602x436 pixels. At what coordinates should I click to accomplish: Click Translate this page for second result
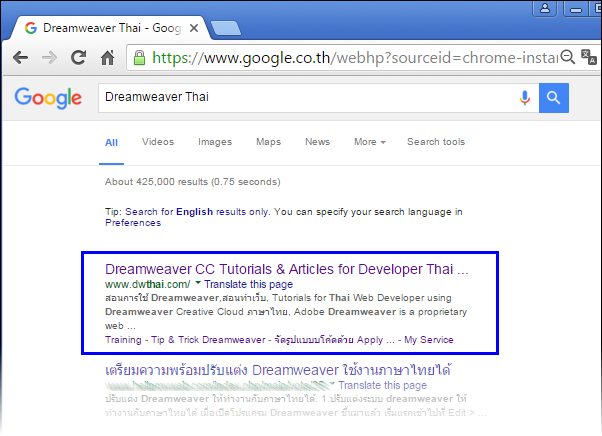pos(382,385)
